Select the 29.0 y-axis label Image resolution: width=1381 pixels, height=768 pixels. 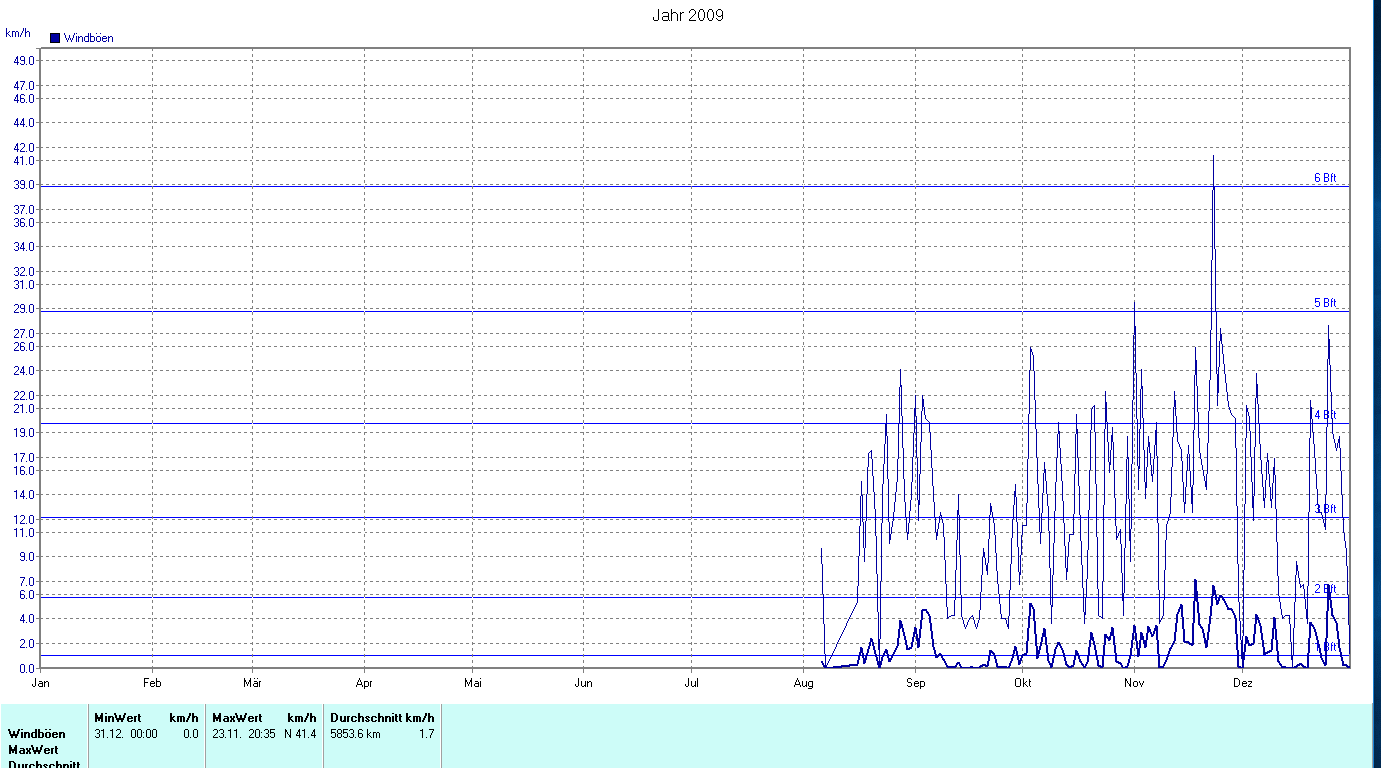25,309
